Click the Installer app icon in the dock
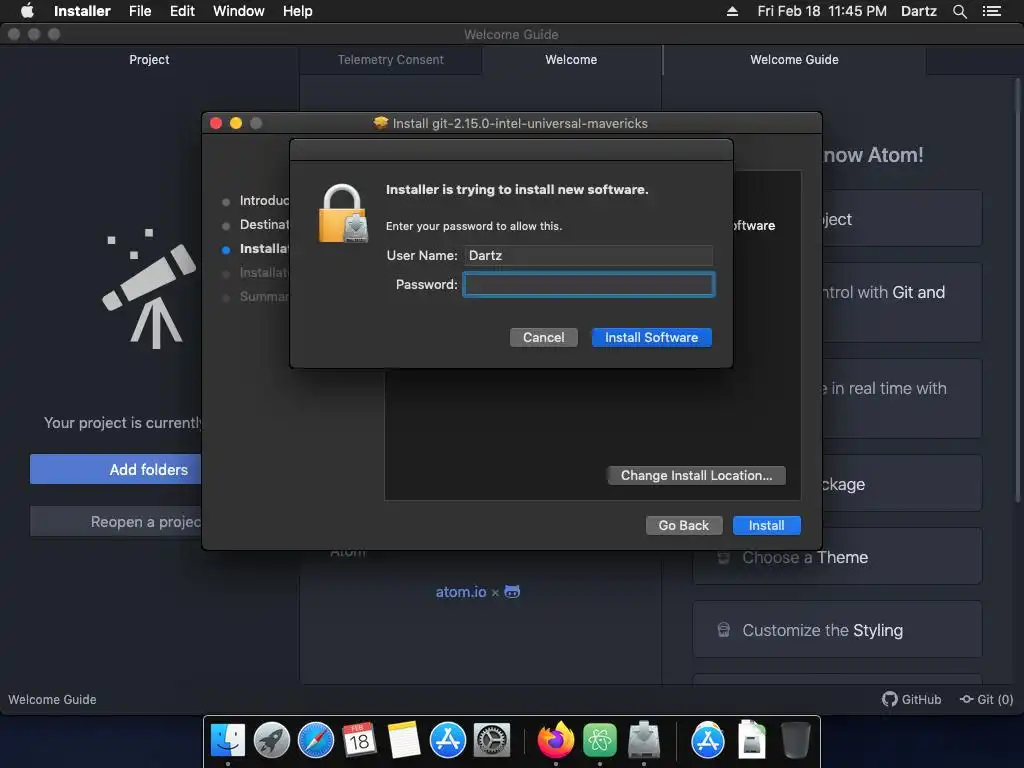1024x768 pixels. pyautogui.click(x=644, y=740)
